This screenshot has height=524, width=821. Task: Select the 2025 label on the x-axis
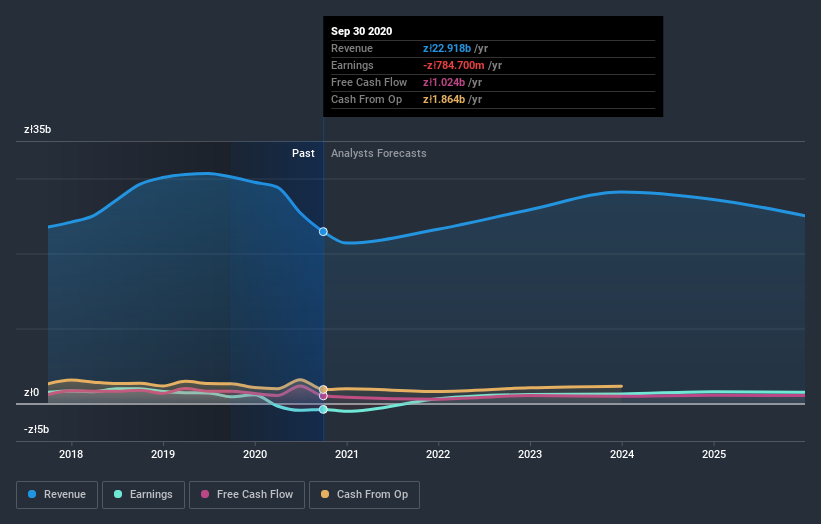click(714, 454)
